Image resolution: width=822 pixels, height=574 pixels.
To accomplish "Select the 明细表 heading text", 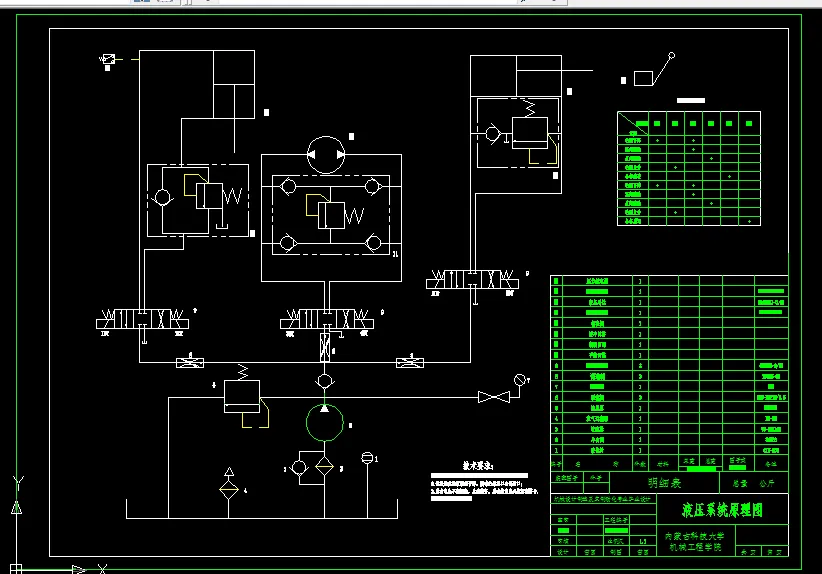I will (x=664, y=483).
